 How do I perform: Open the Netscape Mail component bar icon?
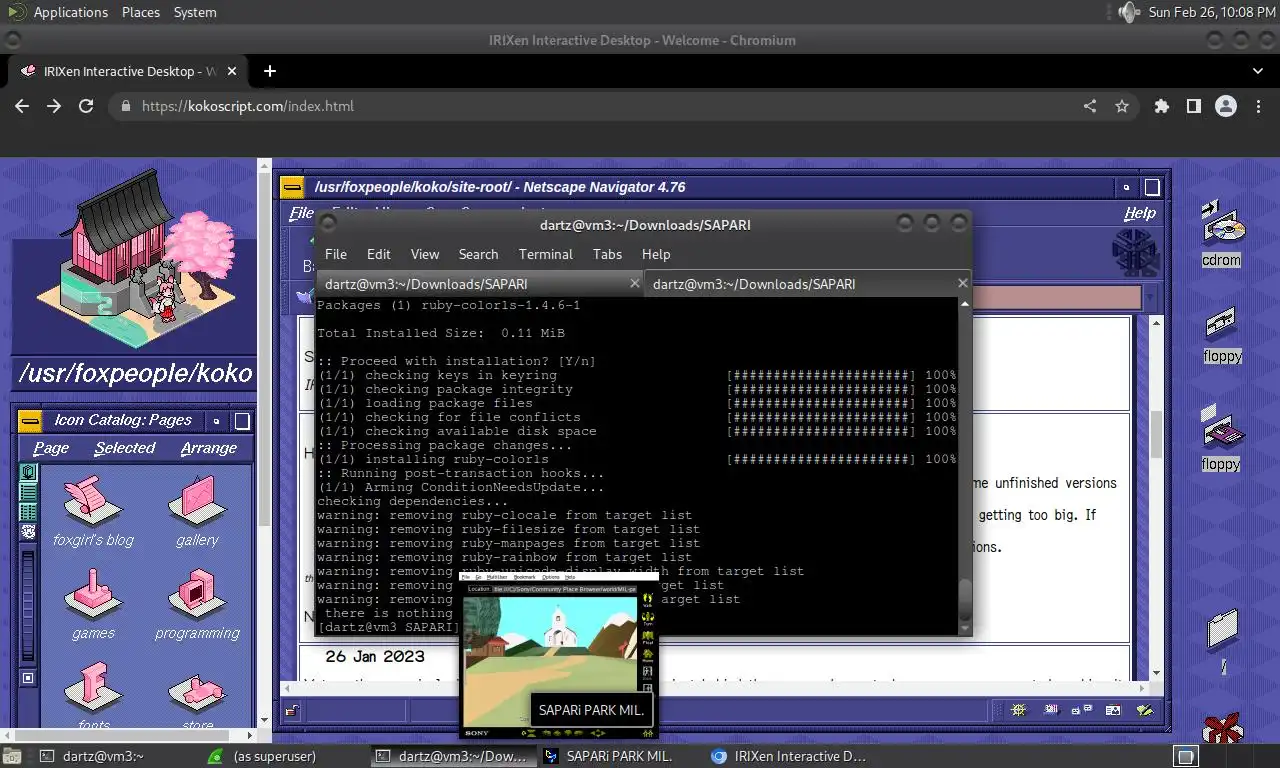[x=1051, y=710]
